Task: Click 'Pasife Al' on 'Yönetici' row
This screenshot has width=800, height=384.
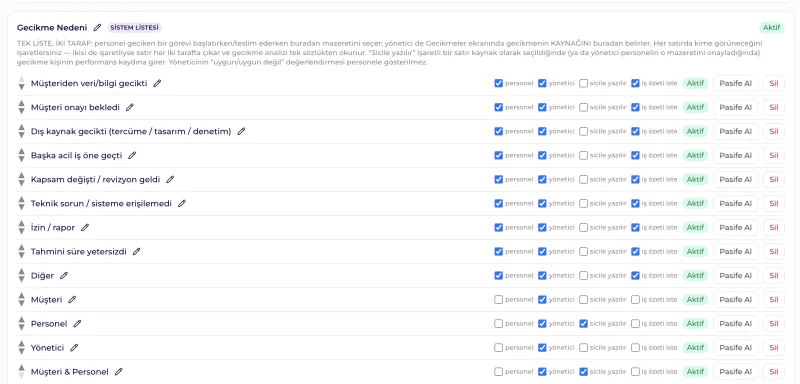Action: tap(735, 347)
